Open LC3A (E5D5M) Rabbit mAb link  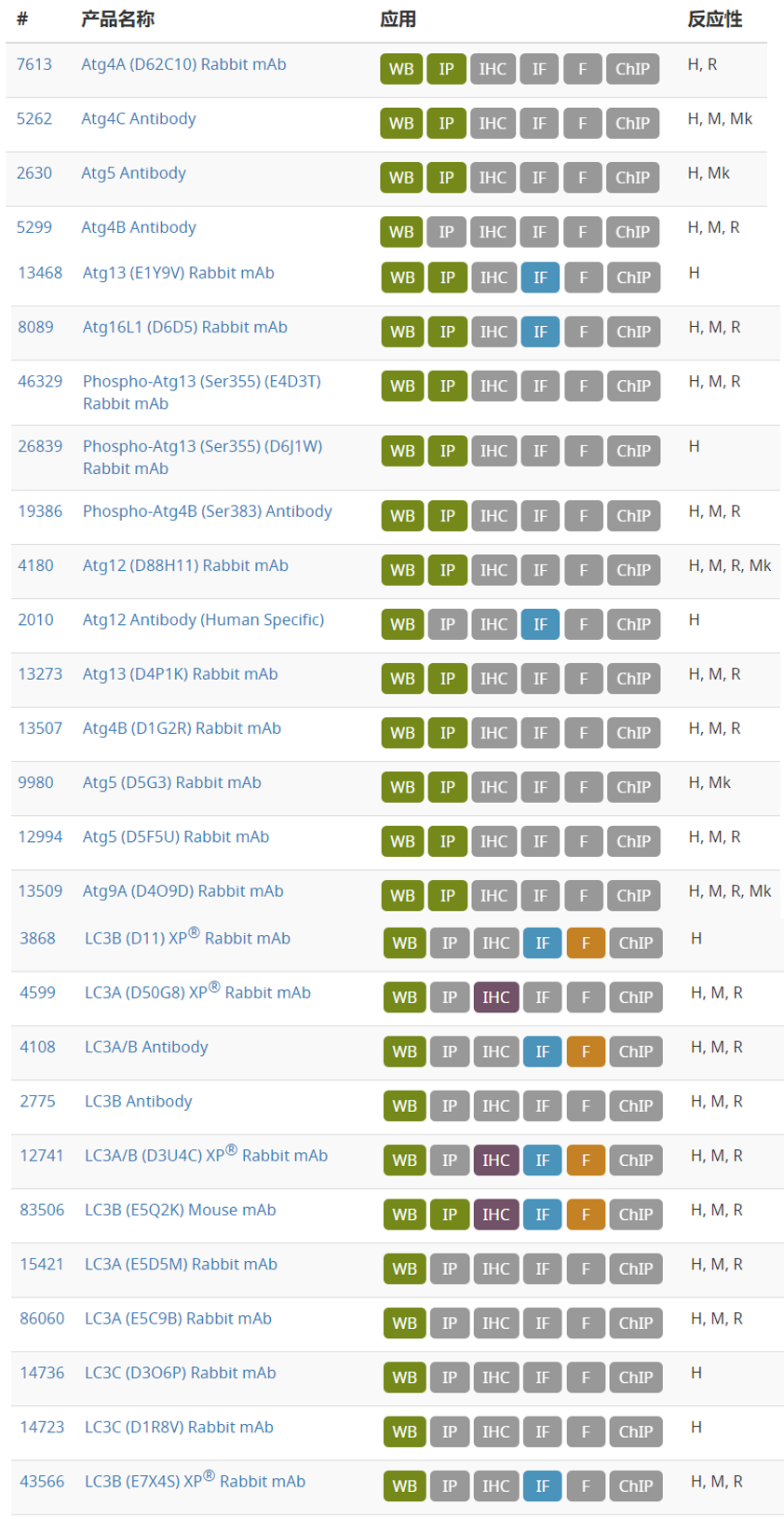point(181,1264)
